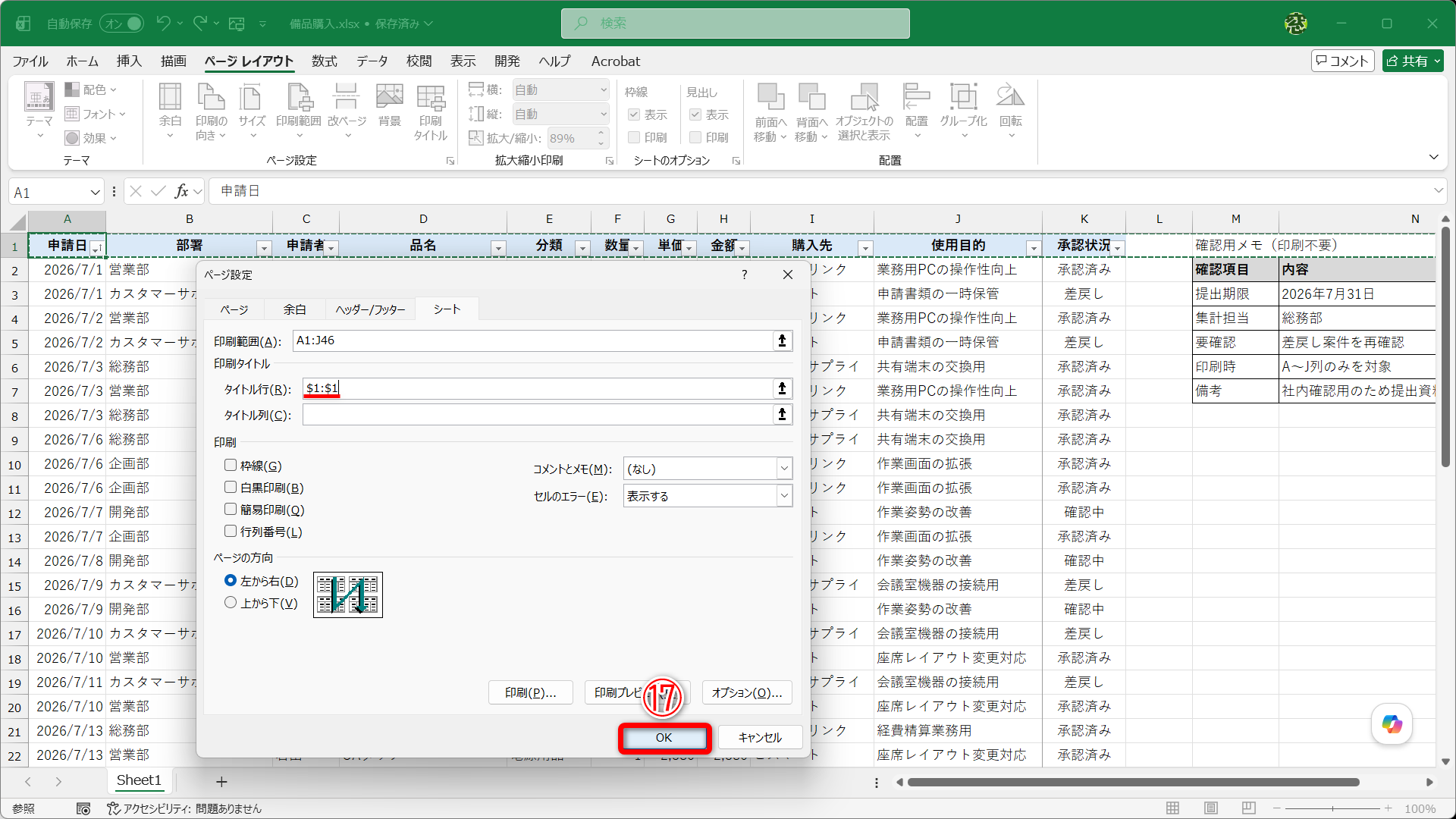The width and height of the screenshot is (1456, 819).
Task: Open the File (ファイル) menu
Action: (x=30, y=61)
